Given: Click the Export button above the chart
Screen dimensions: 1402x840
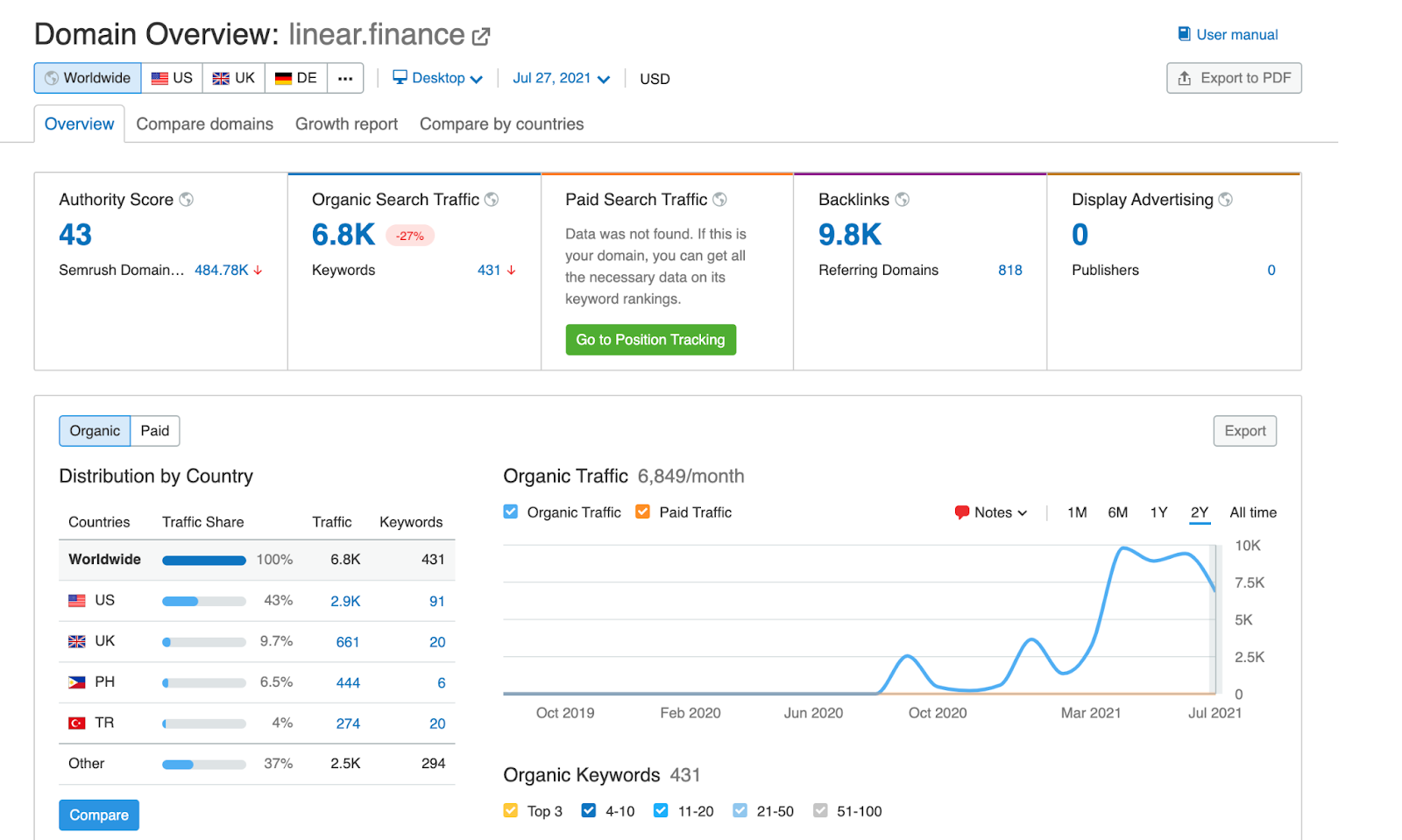Looking at the screenshot, I should click(x=1245, y=431).
